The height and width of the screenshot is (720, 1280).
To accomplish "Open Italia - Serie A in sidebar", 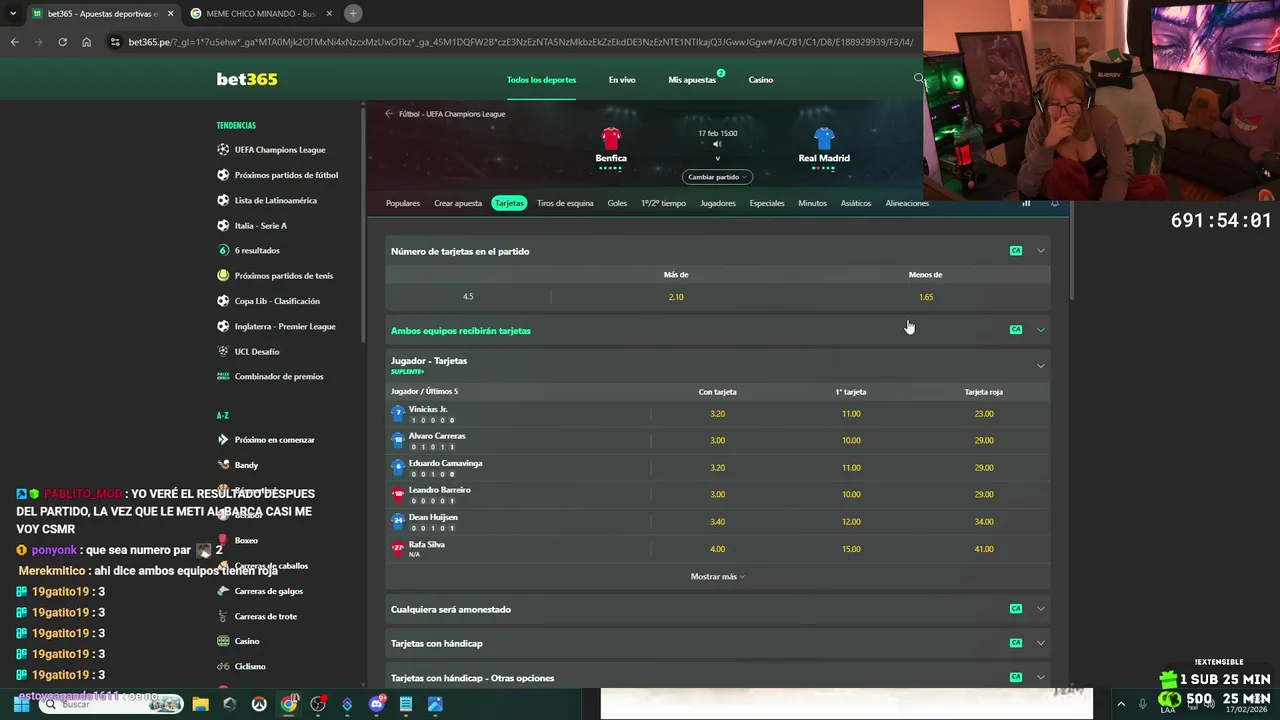I will [261, 226].
